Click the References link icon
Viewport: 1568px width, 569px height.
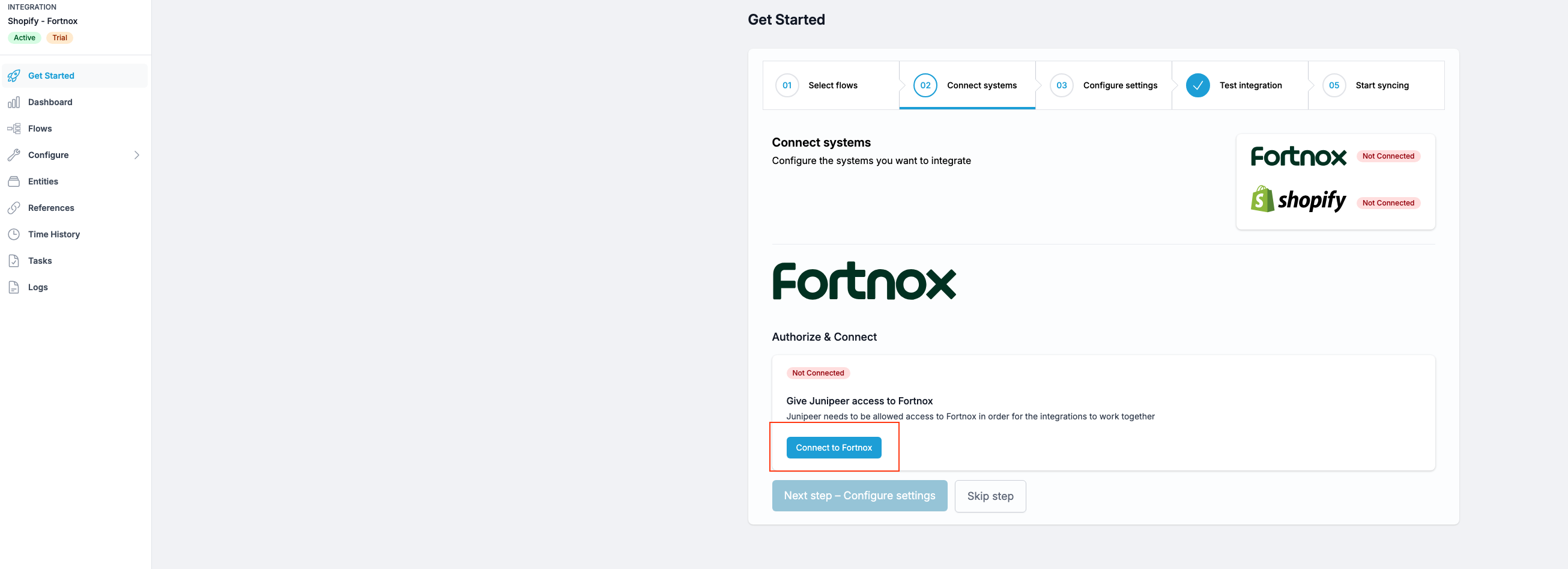14,208
